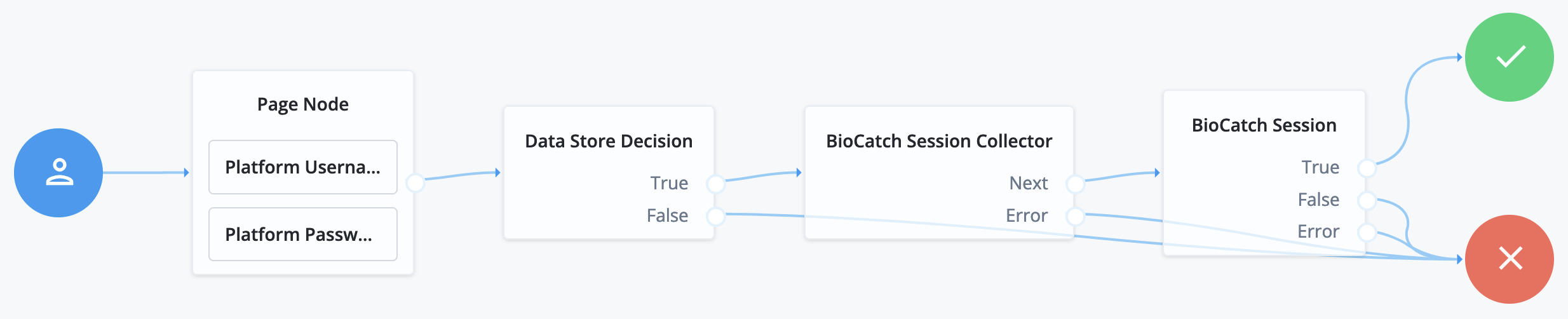The image size is (1568, 319).
Task: Select the Platform Password node
Action: tap(303, 234)
